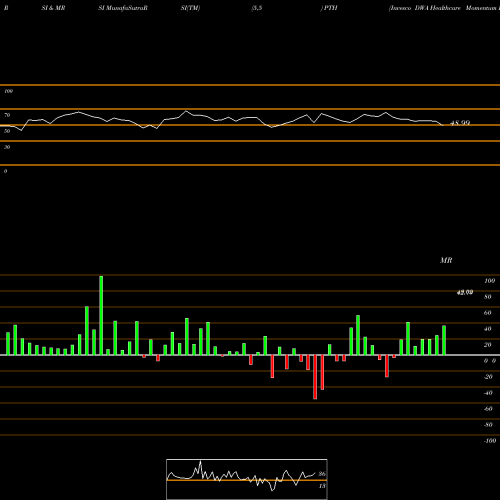Viewport: 500px width, 500px height.
Task: Click the 'SI & MR' header text
Action: click(53, 8)
